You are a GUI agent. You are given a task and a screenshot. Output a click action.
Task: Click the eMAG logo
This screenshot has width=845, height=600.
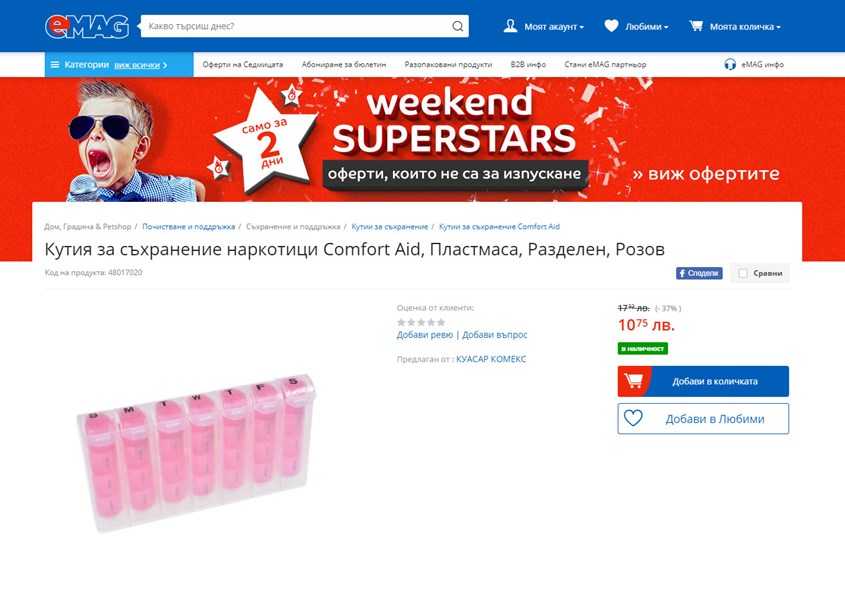(x=87, y=26)
